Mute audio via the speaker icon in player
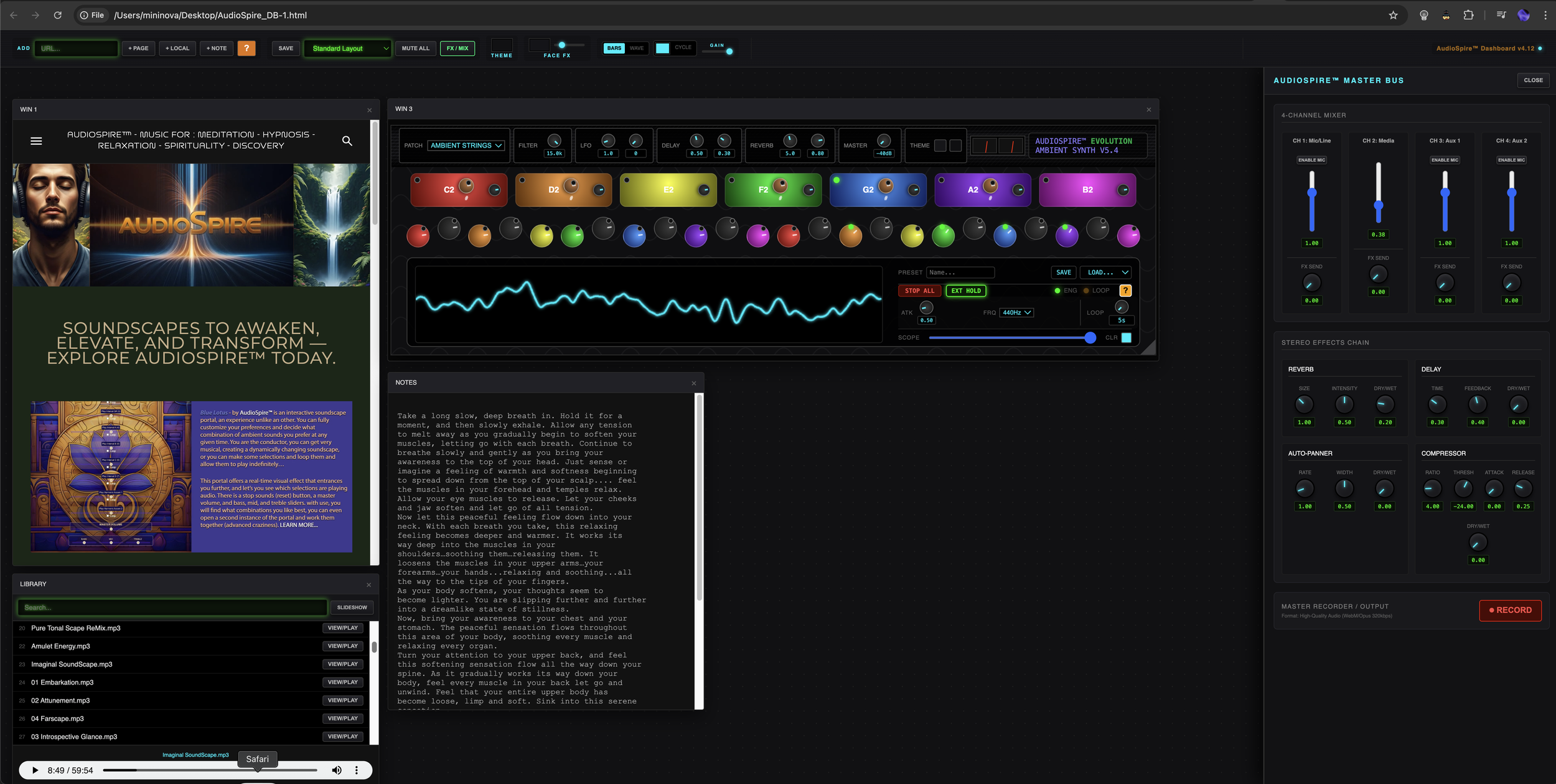1556x784 pixels. click(x=337, y=770)
